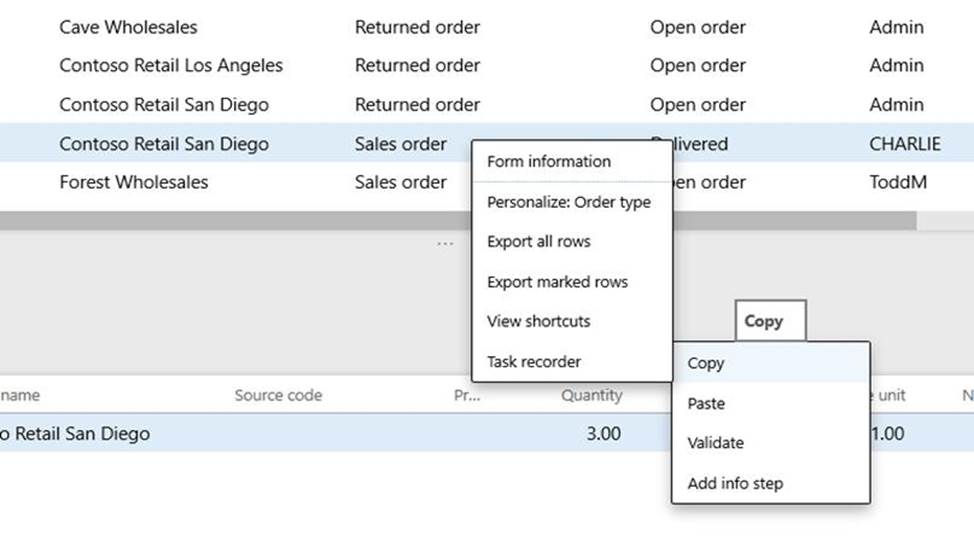974x552 pixels.
Task: Choose Copy in the Task recorder submenu
Action: 706,364
